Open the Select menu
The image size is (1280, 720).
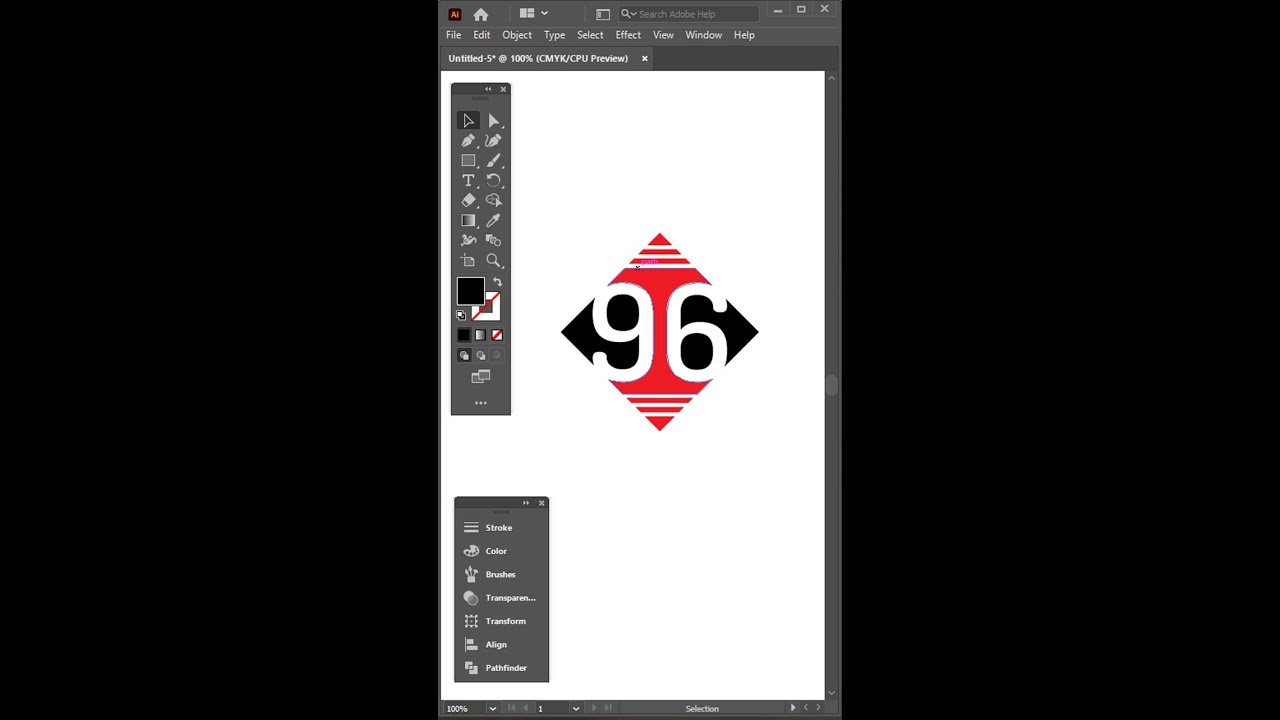click(x=590, y=35)
